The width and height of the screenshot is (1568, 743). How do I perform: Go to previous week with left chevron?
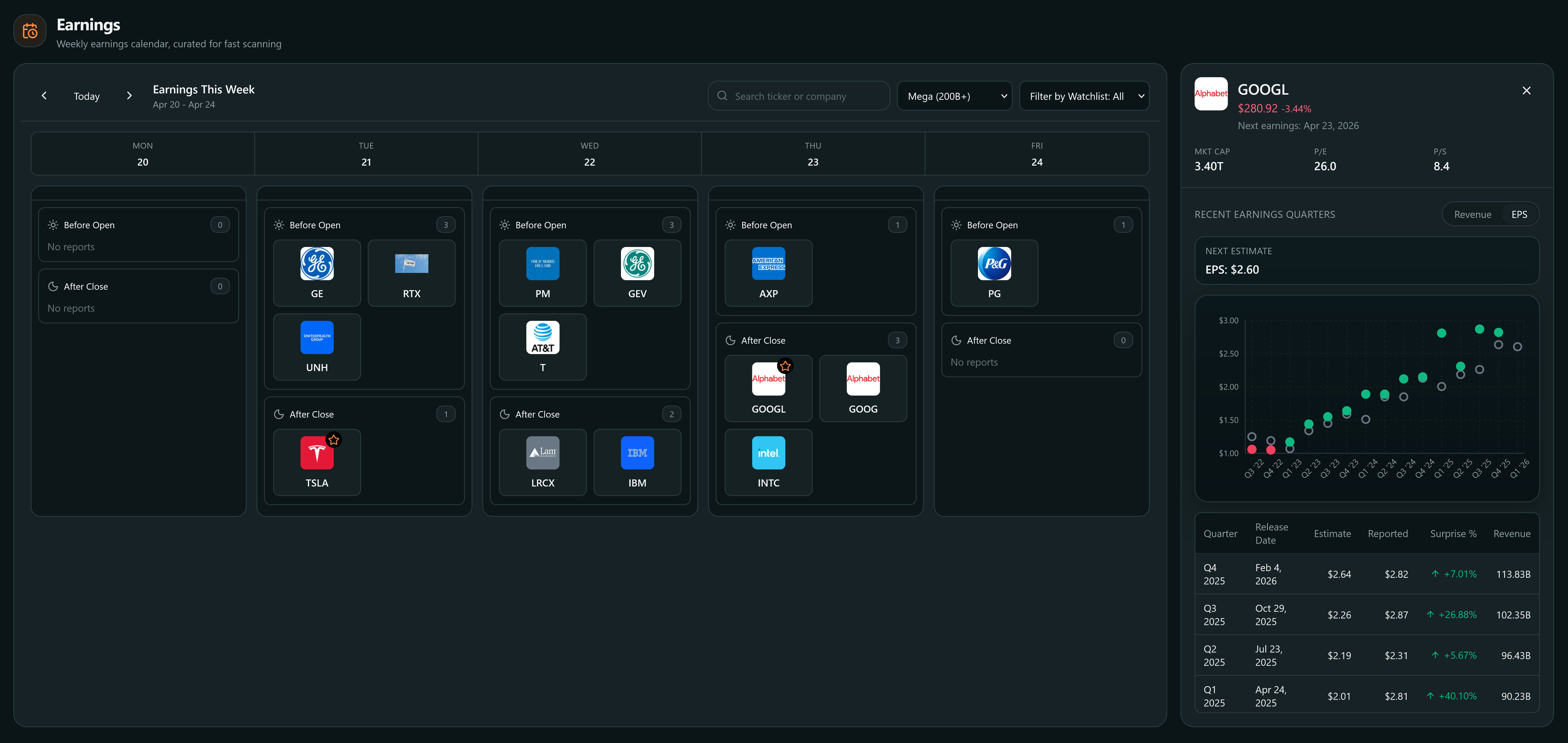pos(44,95)
